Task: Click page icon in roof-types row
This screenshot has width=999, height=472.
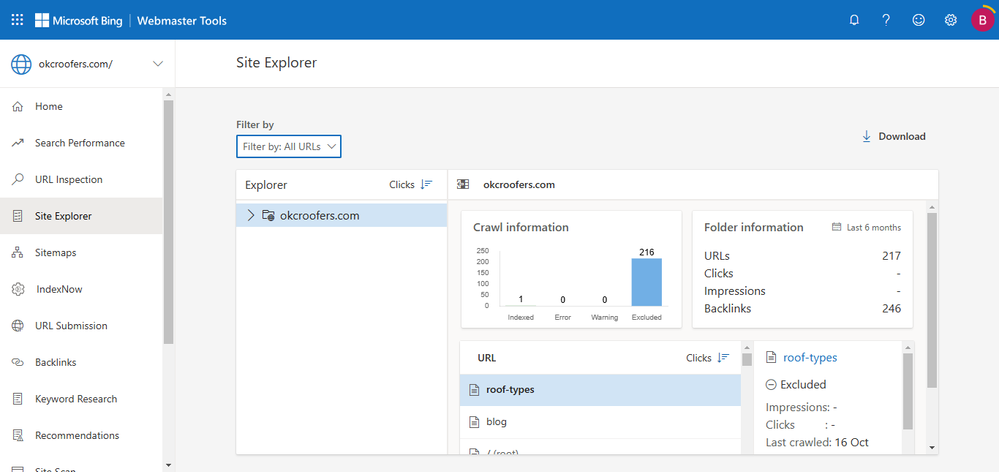Action: tap(473, 390)
